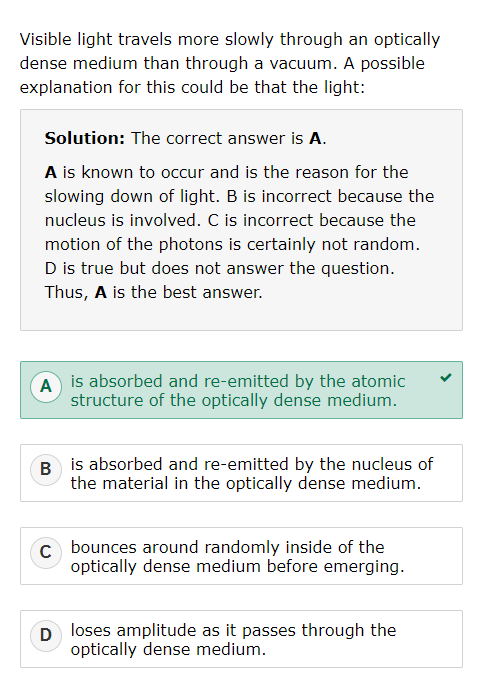Image resolution: width=485 pixels, height=693 pixels.
Task: Click the text 'Thus, A is the best answer'
Action: click(x=153, y=293)
